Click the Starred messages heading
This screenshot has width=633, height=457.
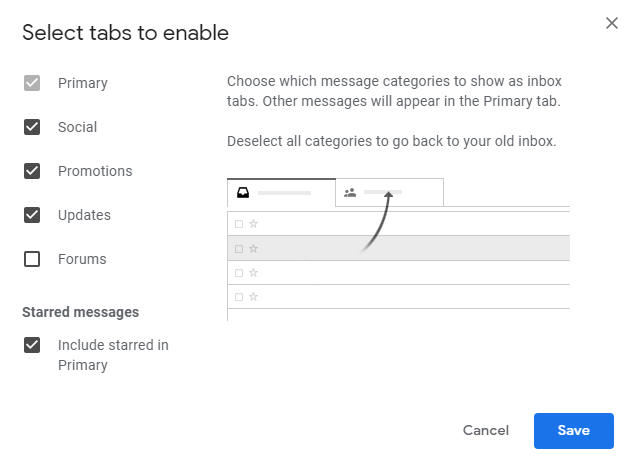pos(80,312)
